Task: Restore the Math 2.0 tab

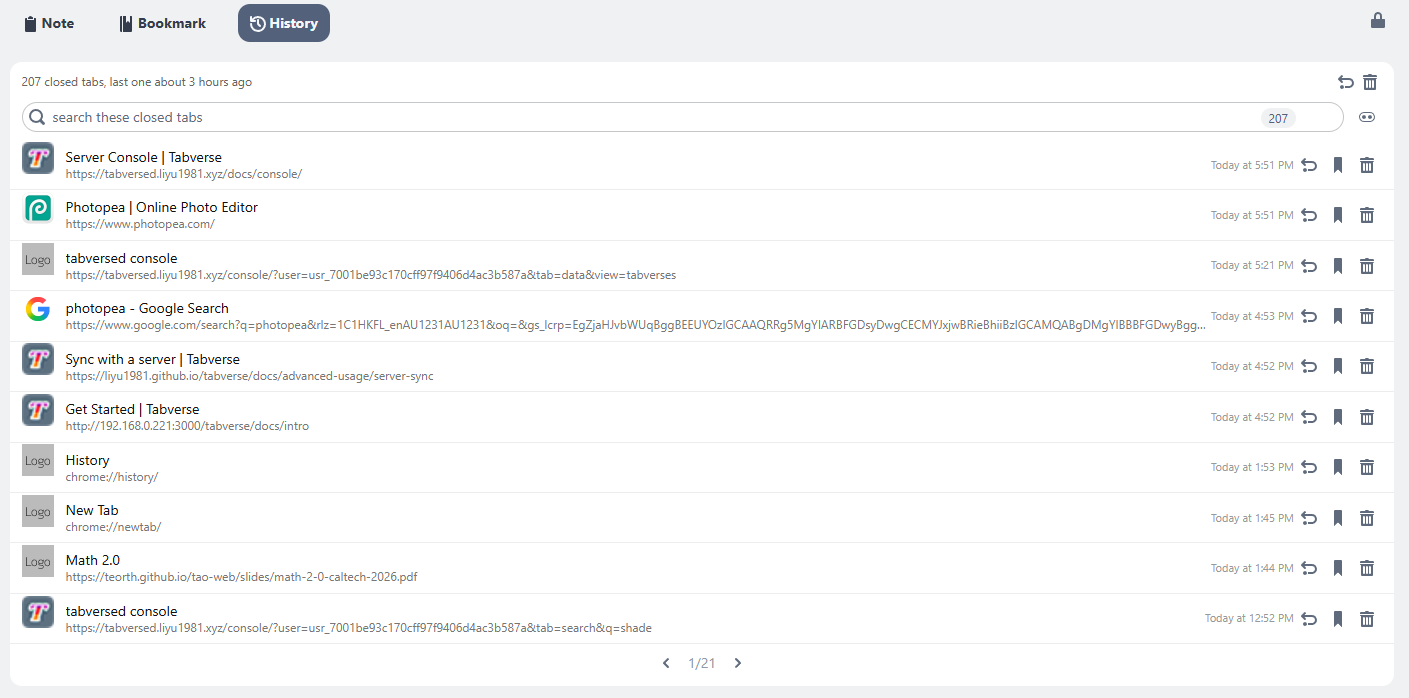Action: (1309, 568)
